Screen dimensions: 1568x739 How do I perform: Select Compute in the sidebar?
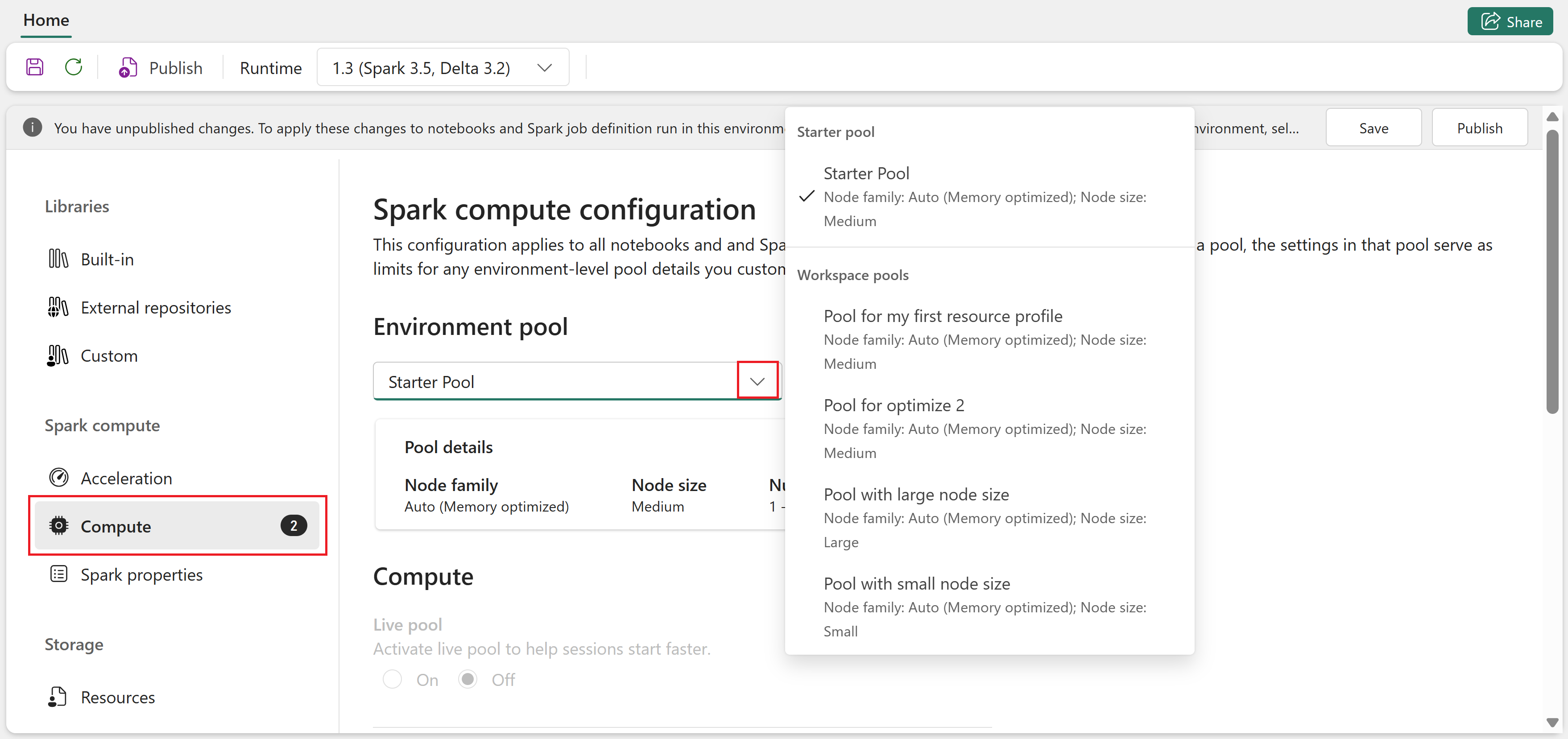(177, 526)
